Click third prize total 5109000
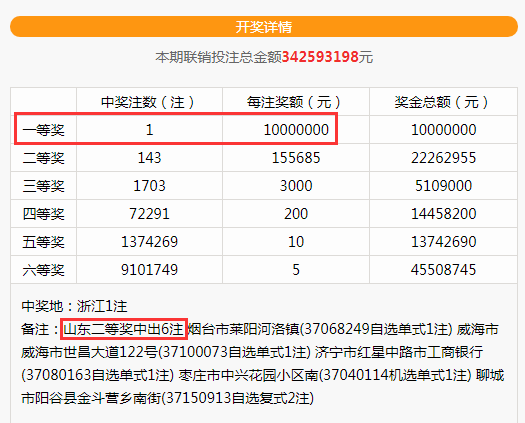Image resolution: width=525 pixels, height=423 pixels. [443, 186]
